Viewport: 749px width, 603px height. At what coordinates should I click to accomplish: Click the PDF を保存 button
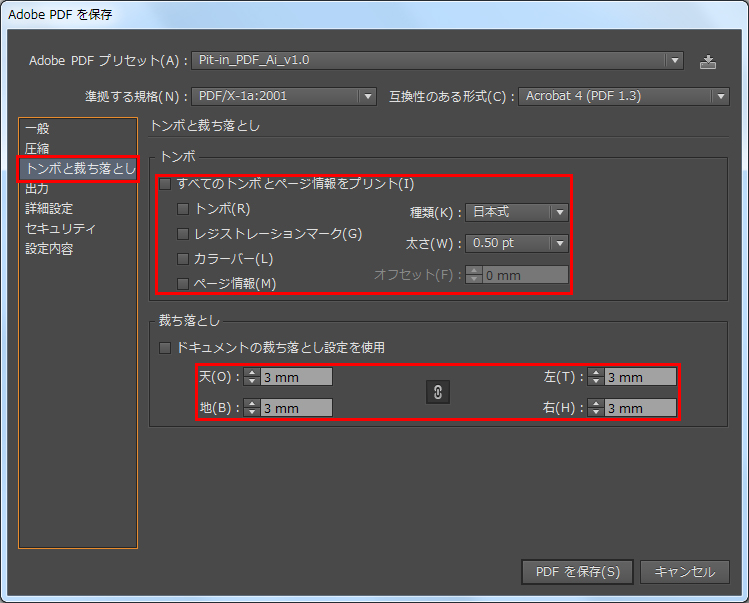pyautogui.click(x=577, y=572)
